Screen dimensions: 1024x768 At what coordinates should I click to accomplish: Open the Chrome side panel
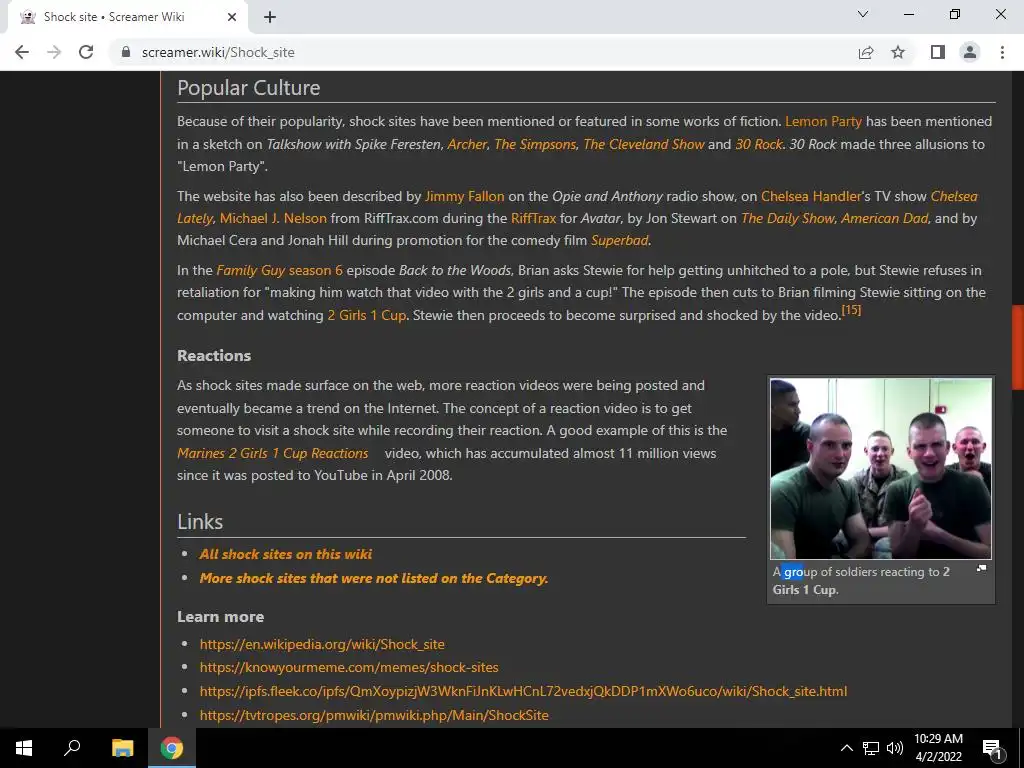[938, 52]
